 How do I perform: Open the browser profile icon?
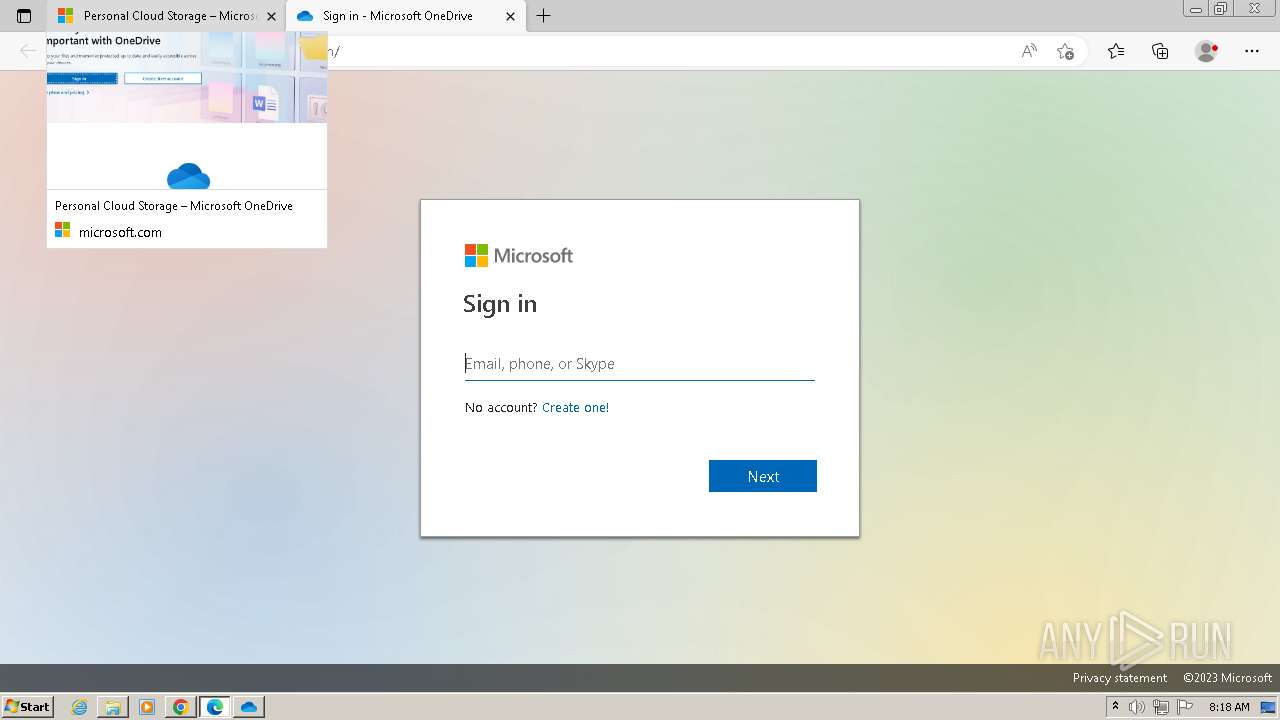(x=1207, y=51)
